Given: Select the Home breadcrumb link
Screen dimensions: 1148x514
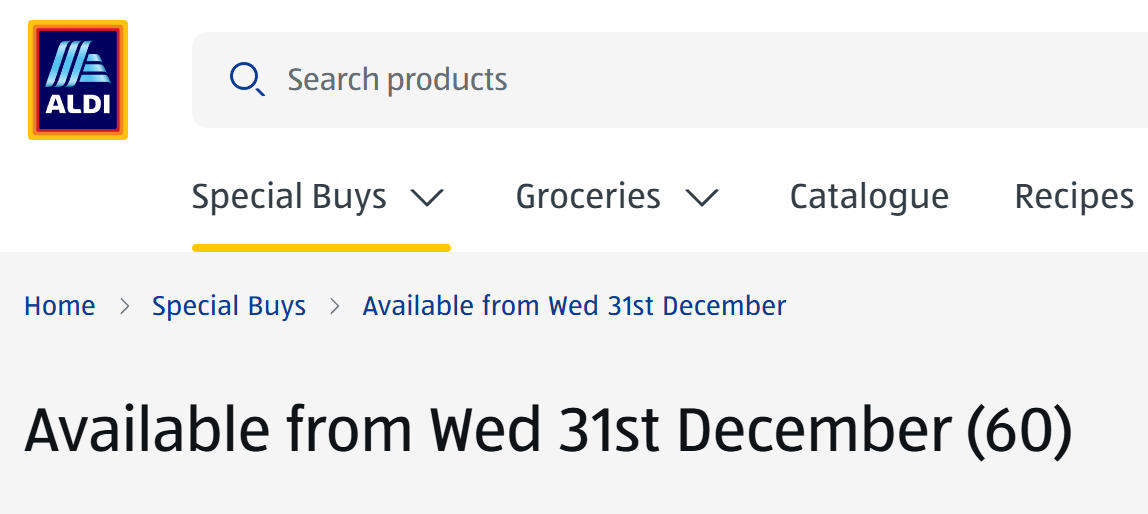Looking at the screenshot, I should [60, 306].
